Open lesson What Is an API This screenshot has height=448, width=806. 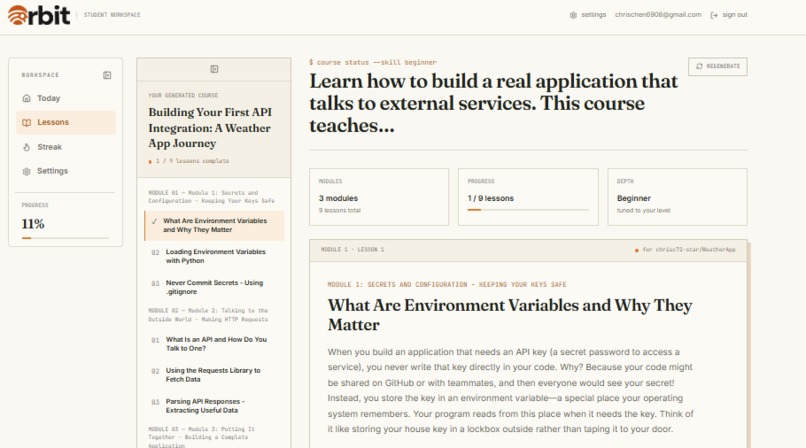pyautogui.click(x=214, y=344)
